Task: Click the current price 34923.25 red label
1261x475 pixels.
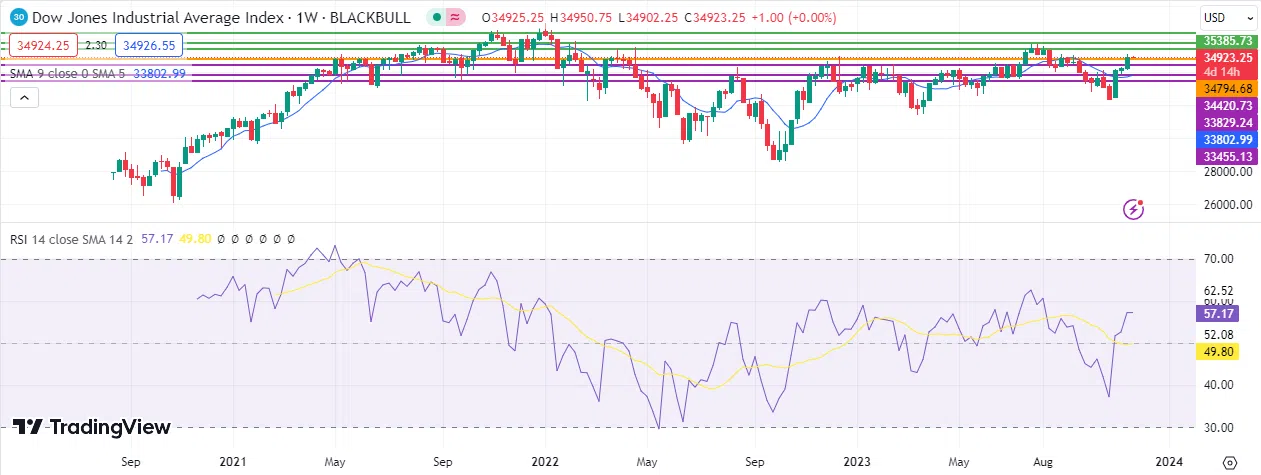Action: click(1226, 58)
